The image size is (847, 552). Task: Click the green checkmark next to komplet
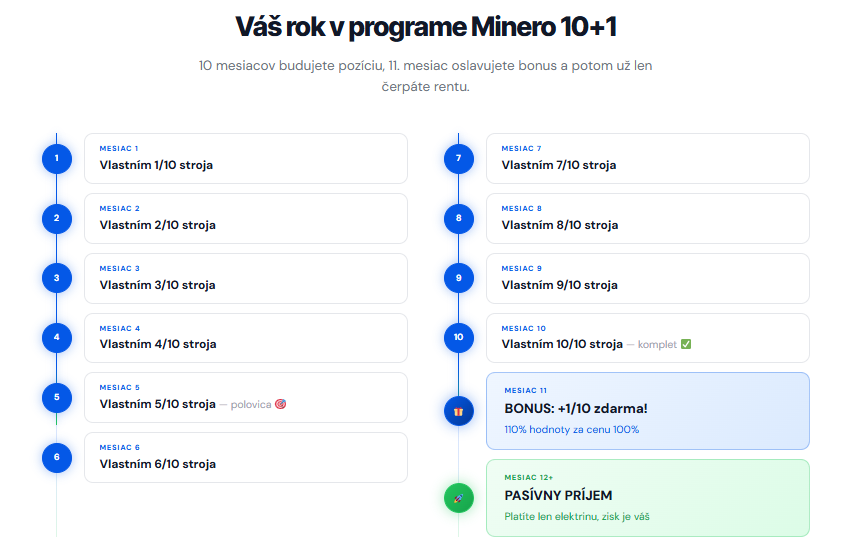click(686, 344)
